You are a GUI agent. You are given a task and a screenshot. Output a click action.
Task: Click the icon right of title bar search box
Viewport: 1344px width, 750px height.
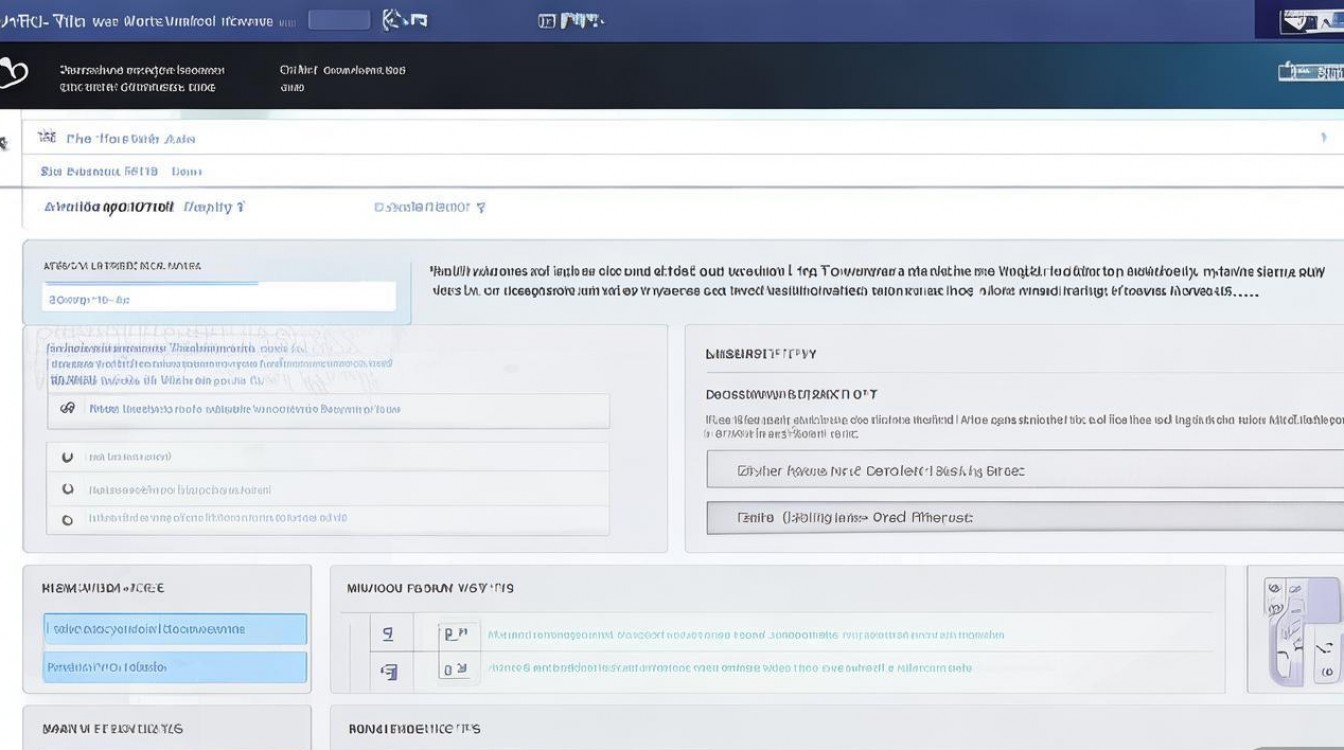click(x=405, y=20)
